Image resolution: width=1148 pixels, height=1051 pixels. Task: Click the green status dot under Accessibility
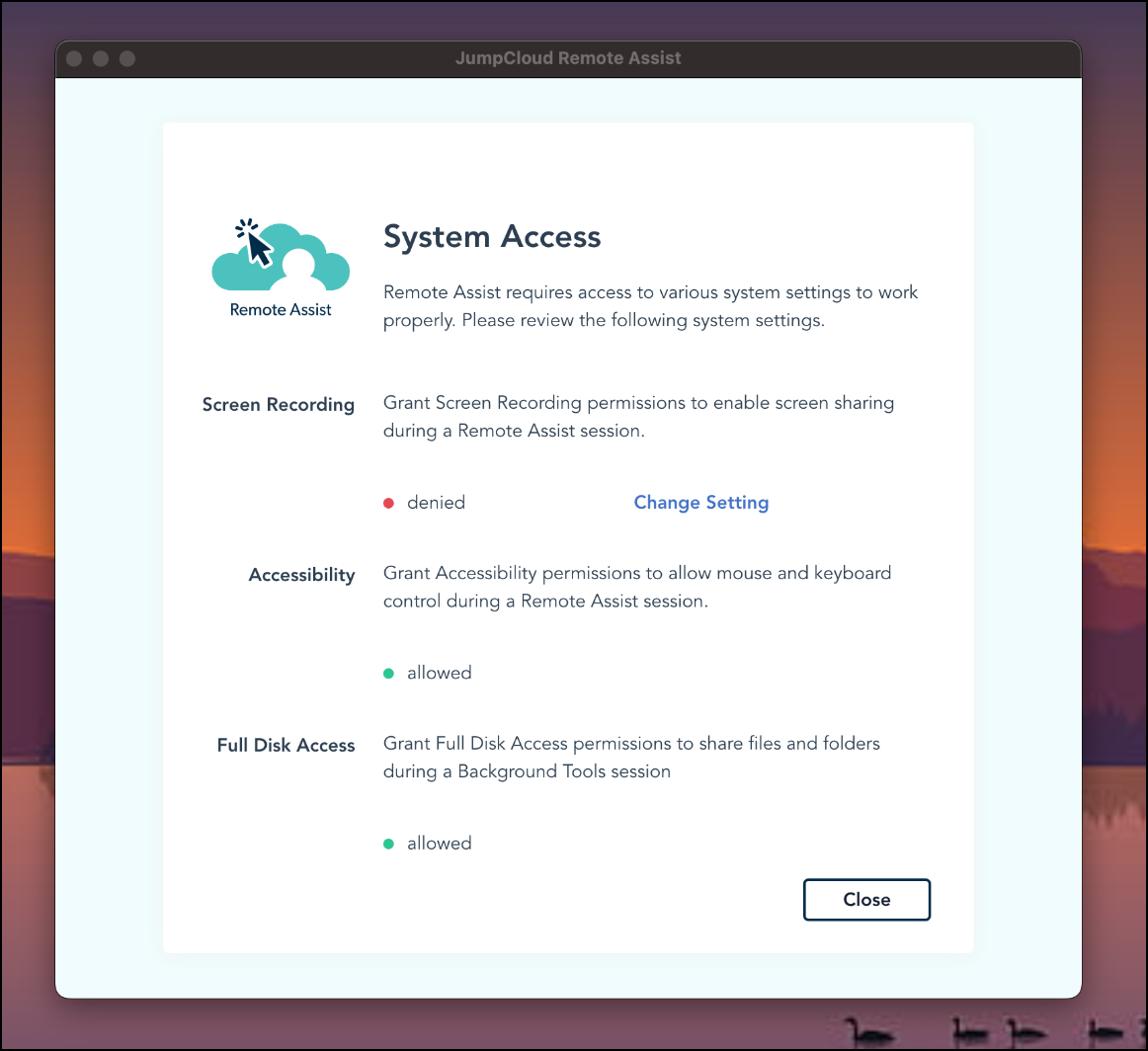point(389,674)
